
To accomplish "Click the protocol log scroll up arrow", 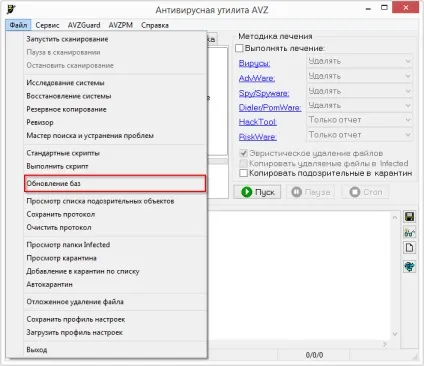I will click(x=395, y=217).
